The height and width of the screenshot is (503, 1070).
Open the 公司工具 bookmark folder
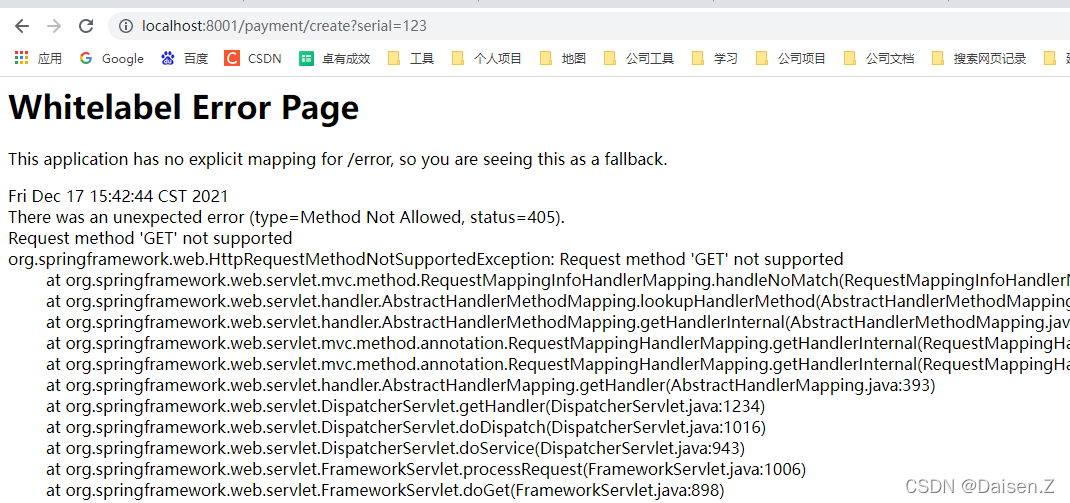click(639, 59)
